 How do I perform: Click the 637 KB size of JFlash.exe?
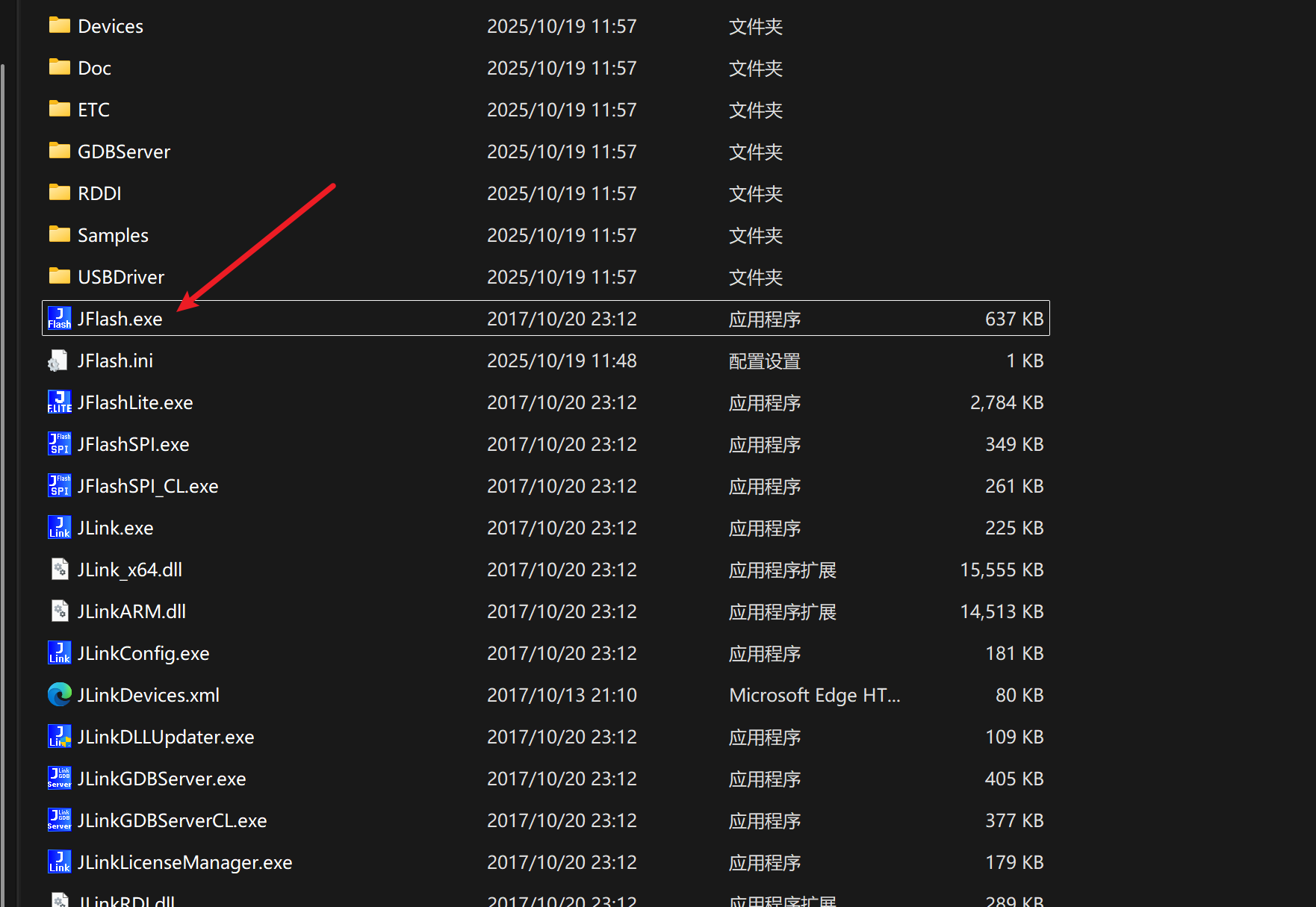1014,319
